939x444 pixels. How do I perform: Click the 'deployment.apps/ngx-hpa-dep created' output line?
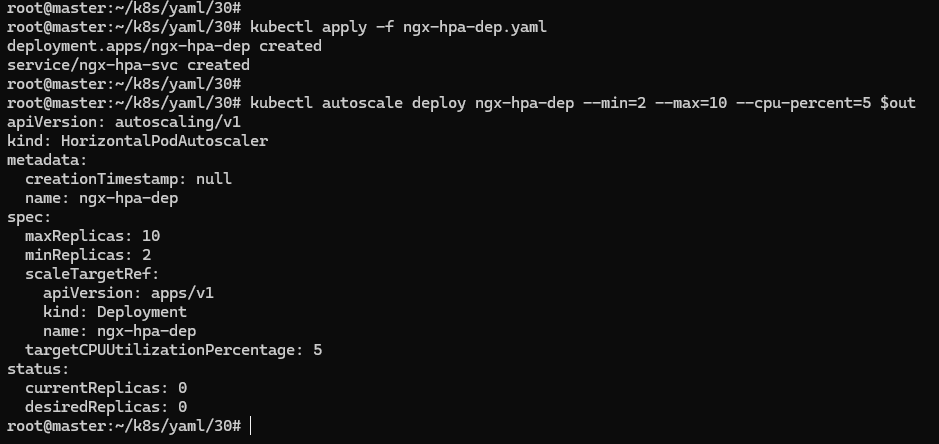coord(164,46)
